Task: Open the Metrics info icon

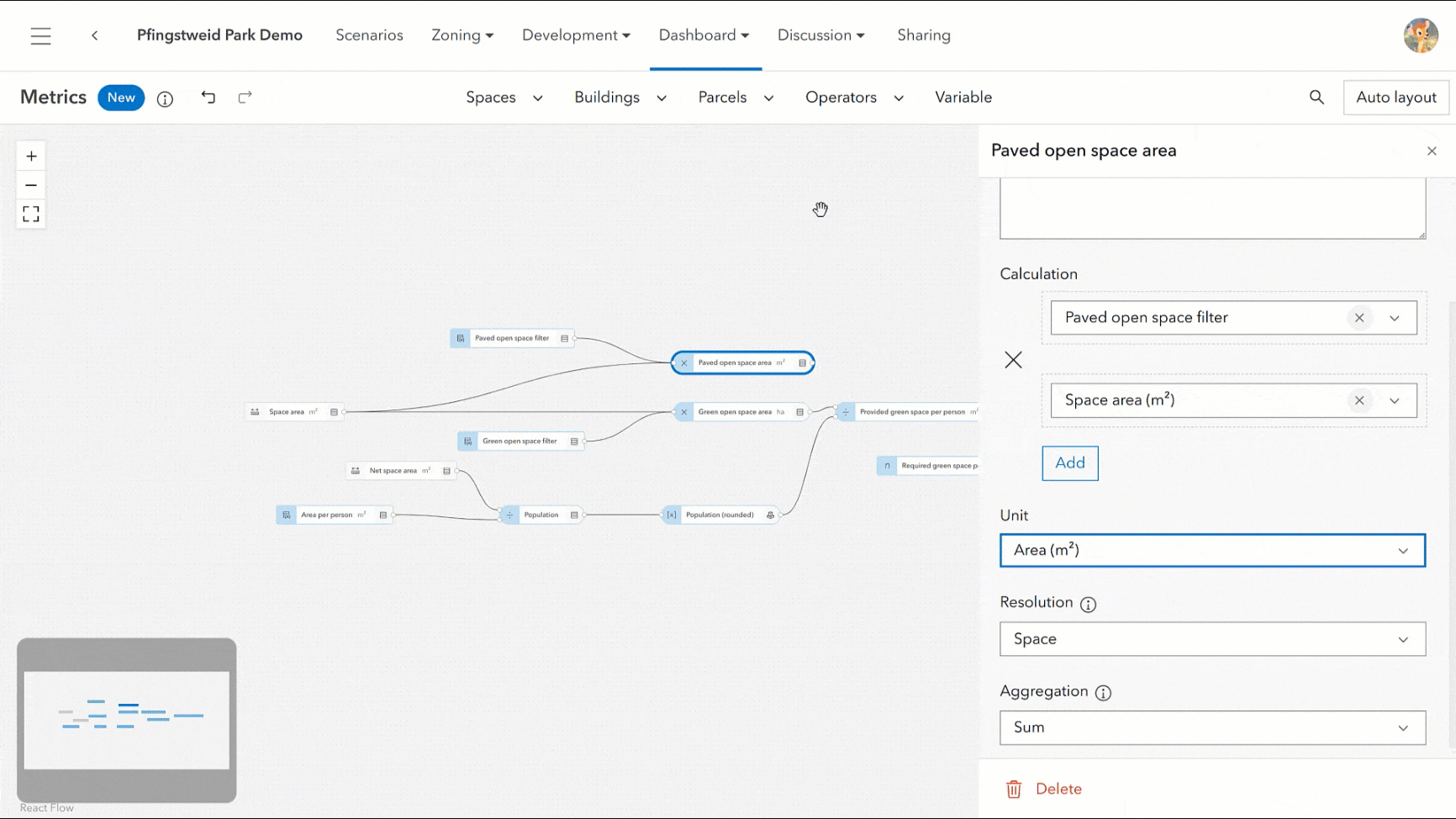Action: pos(166,99)
